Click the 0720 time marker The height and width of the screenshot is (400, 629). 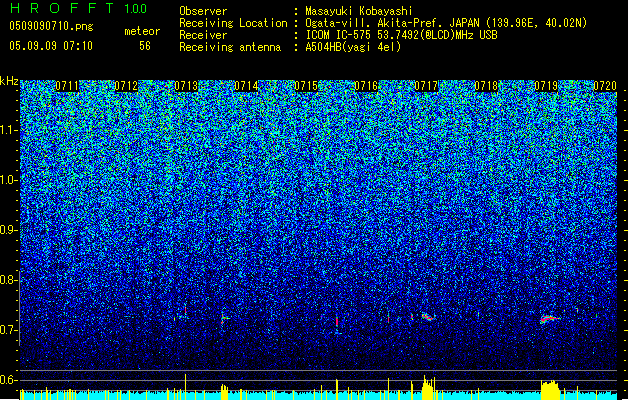[605, 86]
